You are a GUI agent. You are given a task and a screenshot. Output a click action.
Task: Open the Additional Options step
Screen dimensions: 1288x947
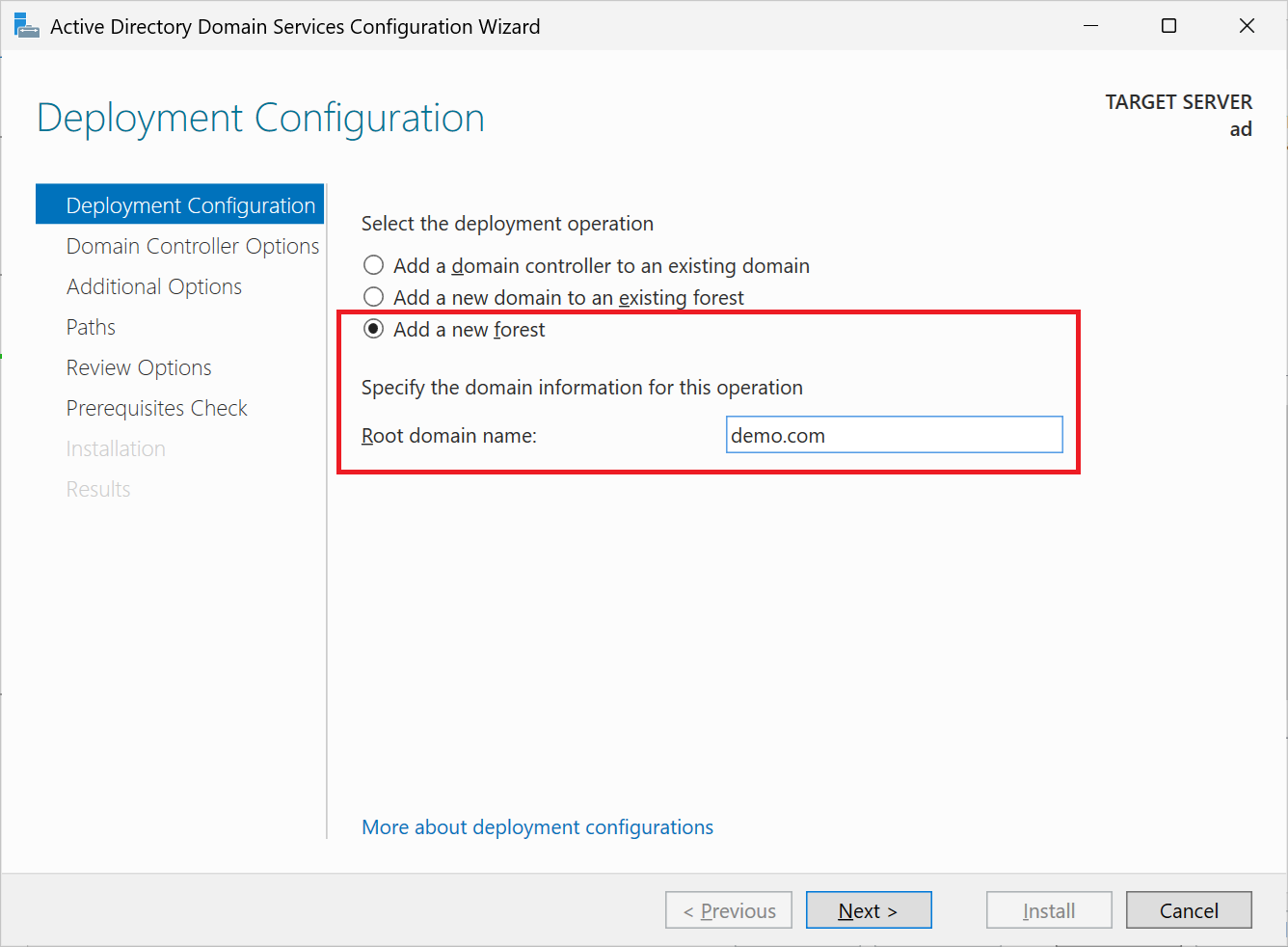coord(154,286)
